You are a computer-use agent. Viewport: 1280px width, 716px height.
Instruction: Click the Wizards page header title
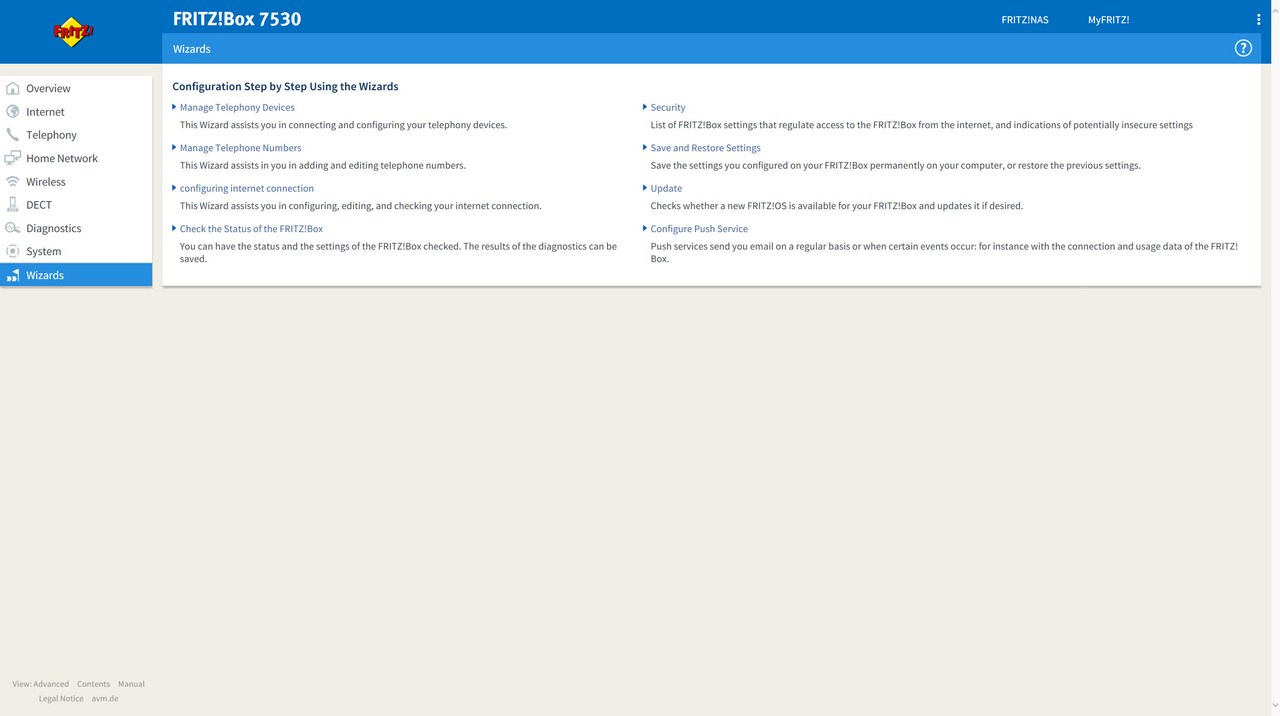(192, 49)
